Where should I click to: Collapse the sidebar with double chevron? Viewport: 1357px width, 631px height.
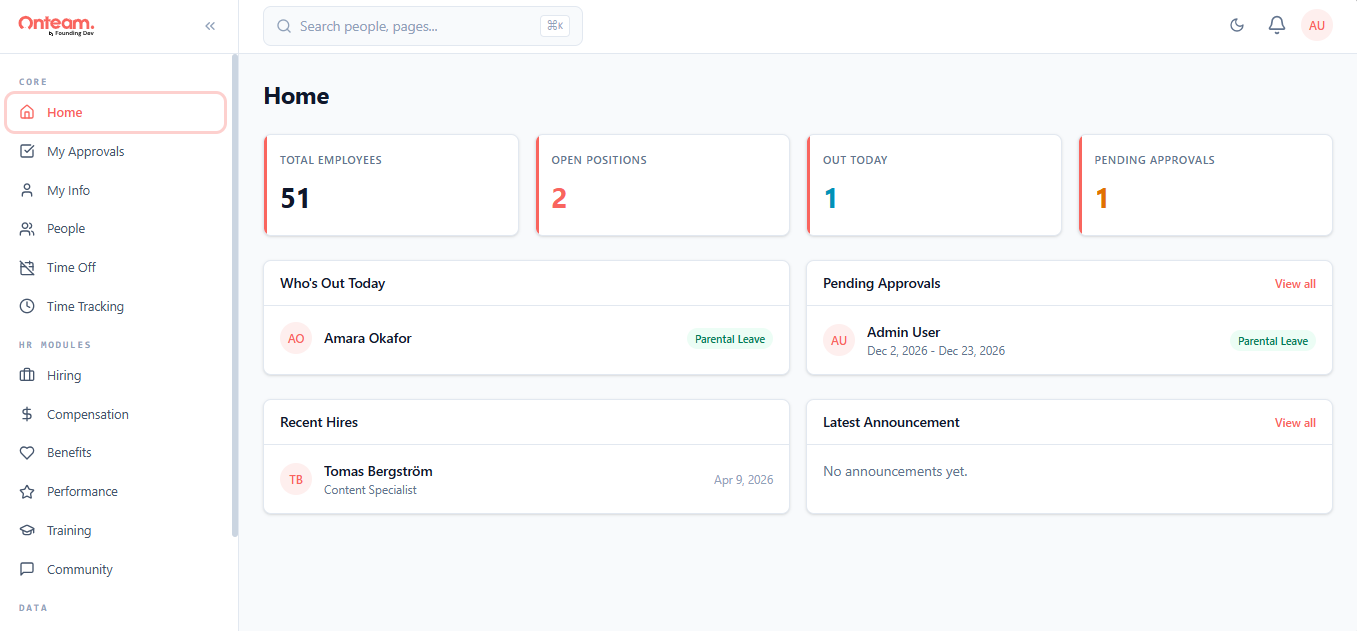point(210,26)
